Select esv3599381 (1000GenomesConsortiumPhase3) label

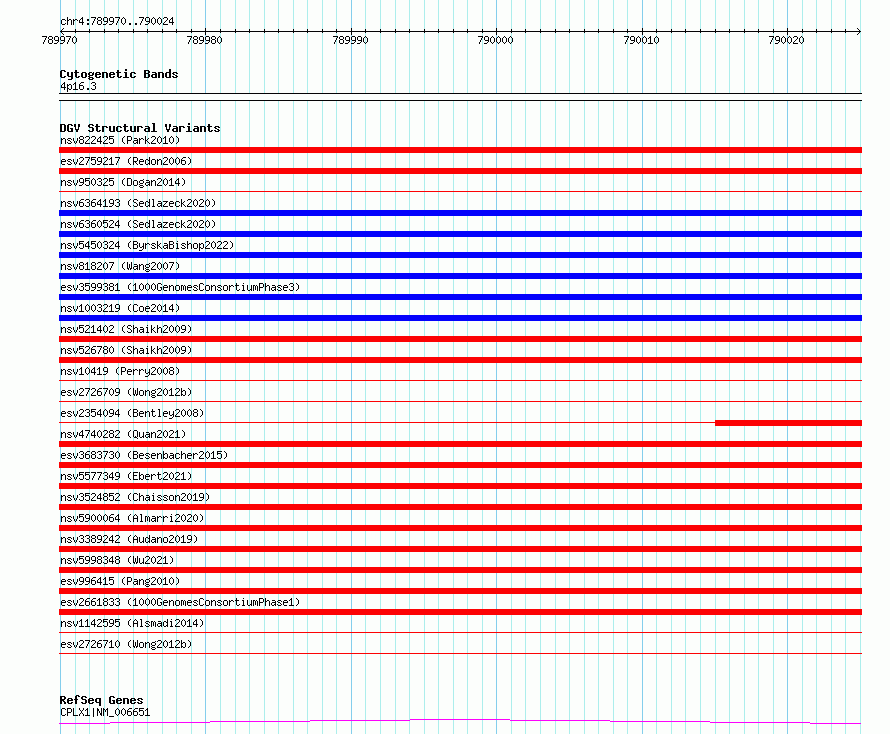coord(180,287)
